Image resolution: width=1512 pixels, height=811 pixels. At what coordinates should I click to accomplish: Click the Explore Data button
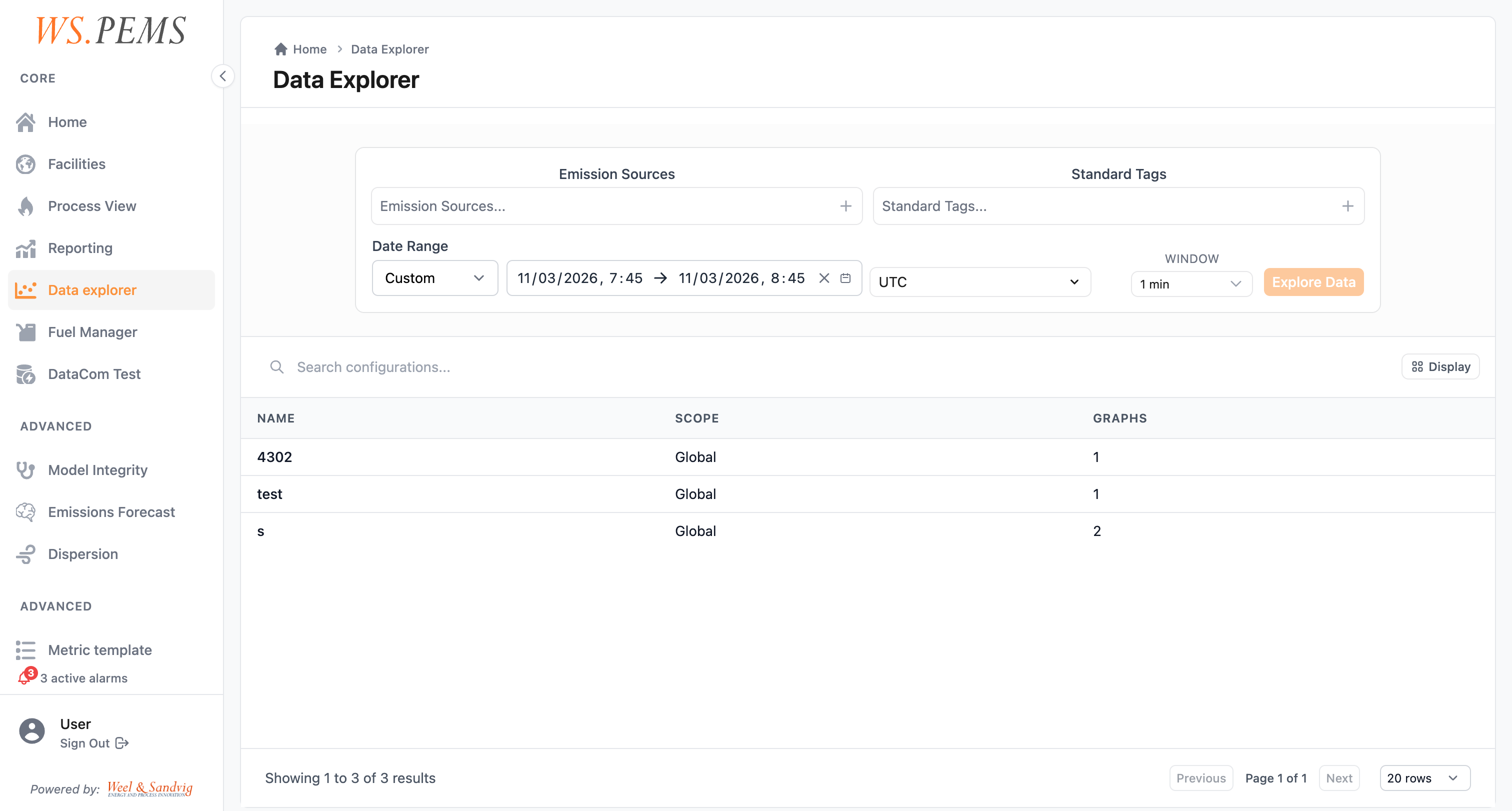1313,282
